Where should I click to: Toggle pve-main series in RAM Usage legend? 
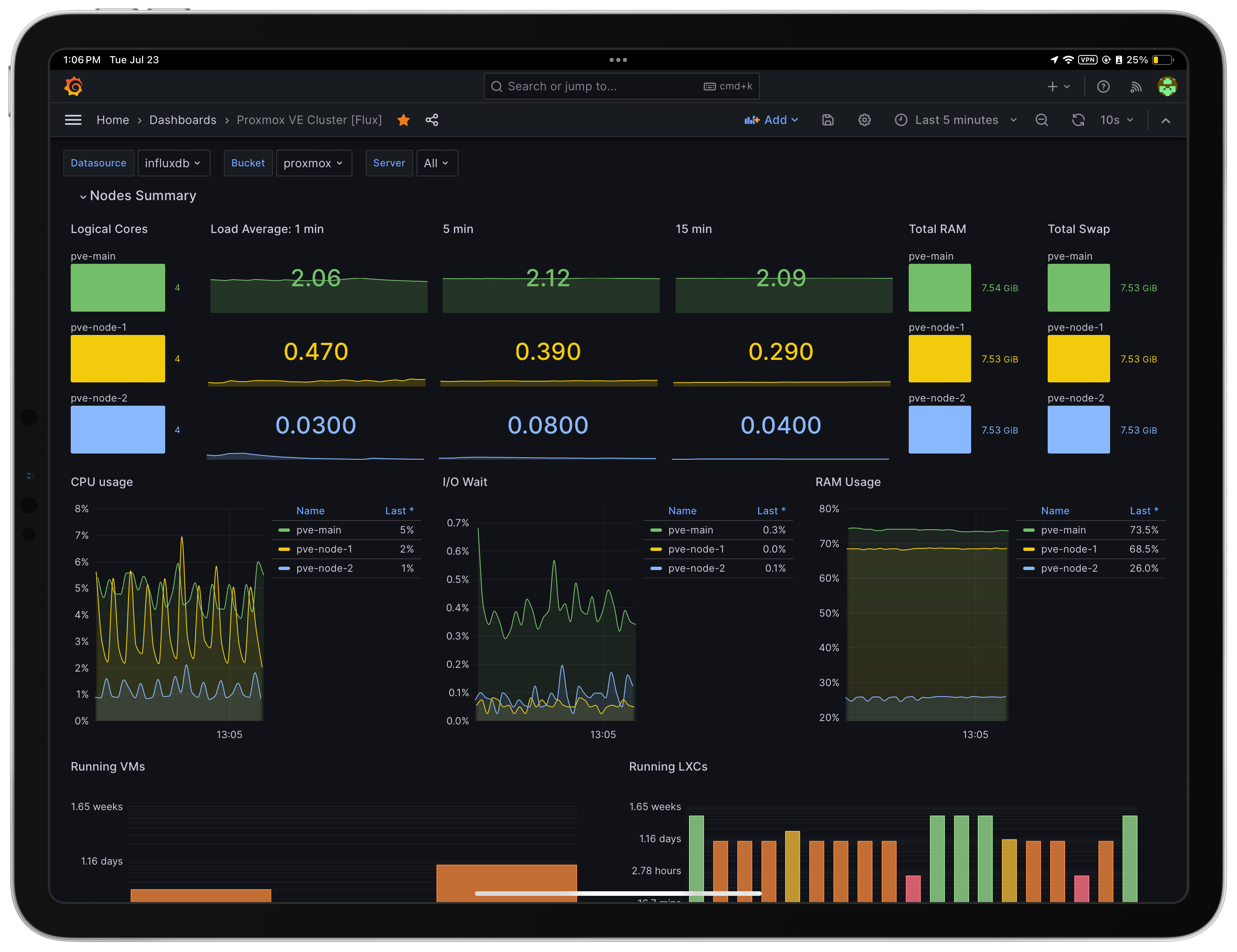[x=1063, y=530]
